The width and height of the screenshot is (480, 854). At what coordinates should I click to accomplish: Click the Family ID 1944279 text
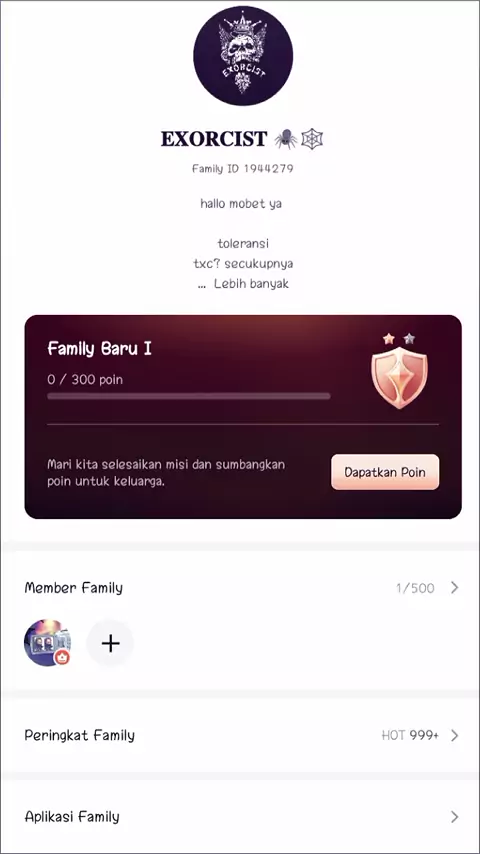tap(242, 169)
